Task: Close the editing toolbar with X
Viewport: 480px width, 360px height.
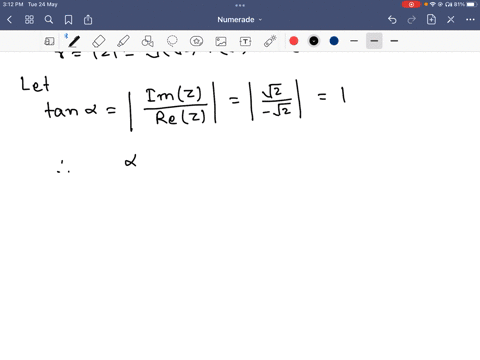Action: 451,20
